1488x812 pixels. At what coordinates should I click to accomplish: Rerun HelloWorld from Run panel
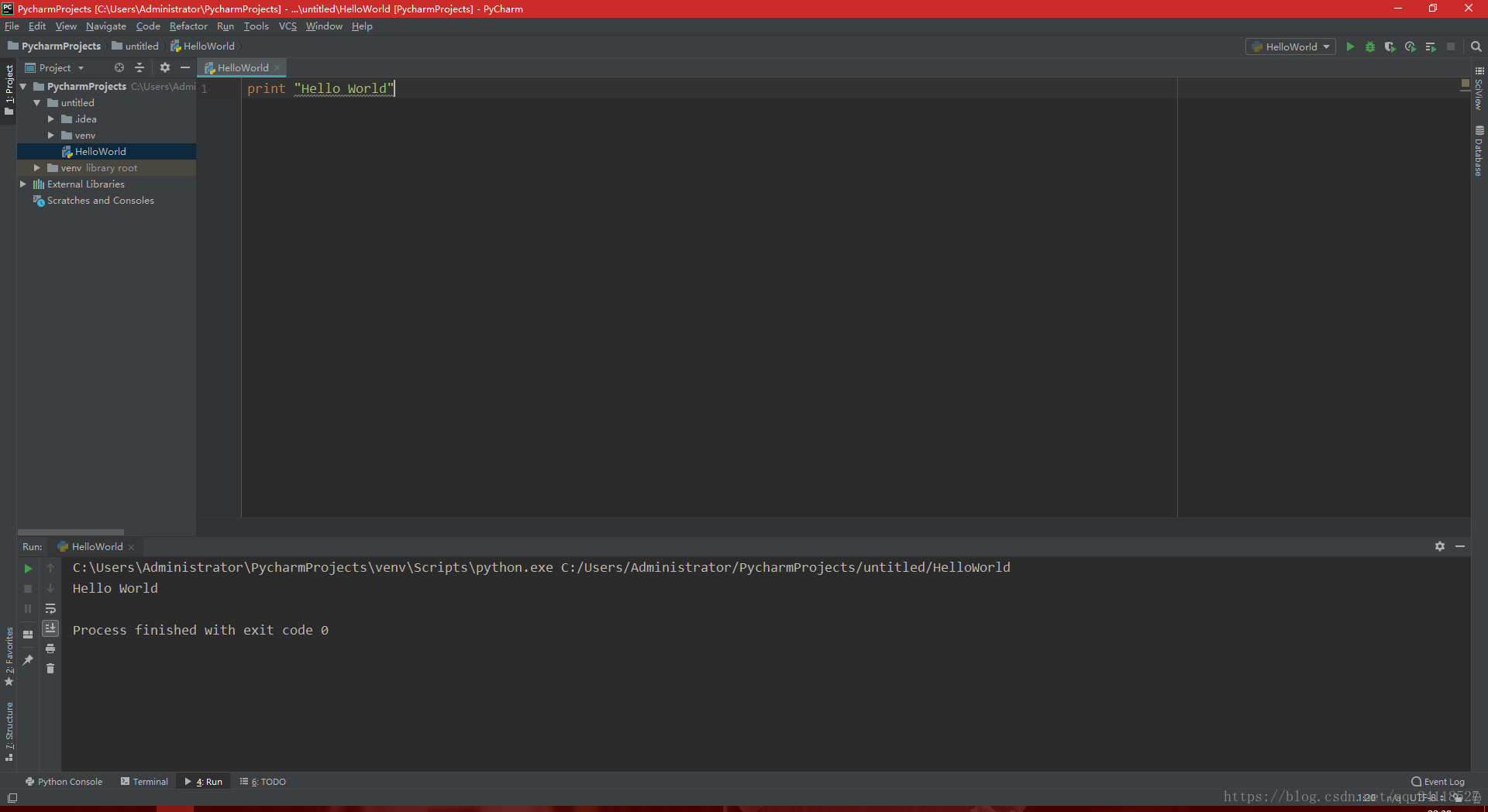click(x=28, y=568)
